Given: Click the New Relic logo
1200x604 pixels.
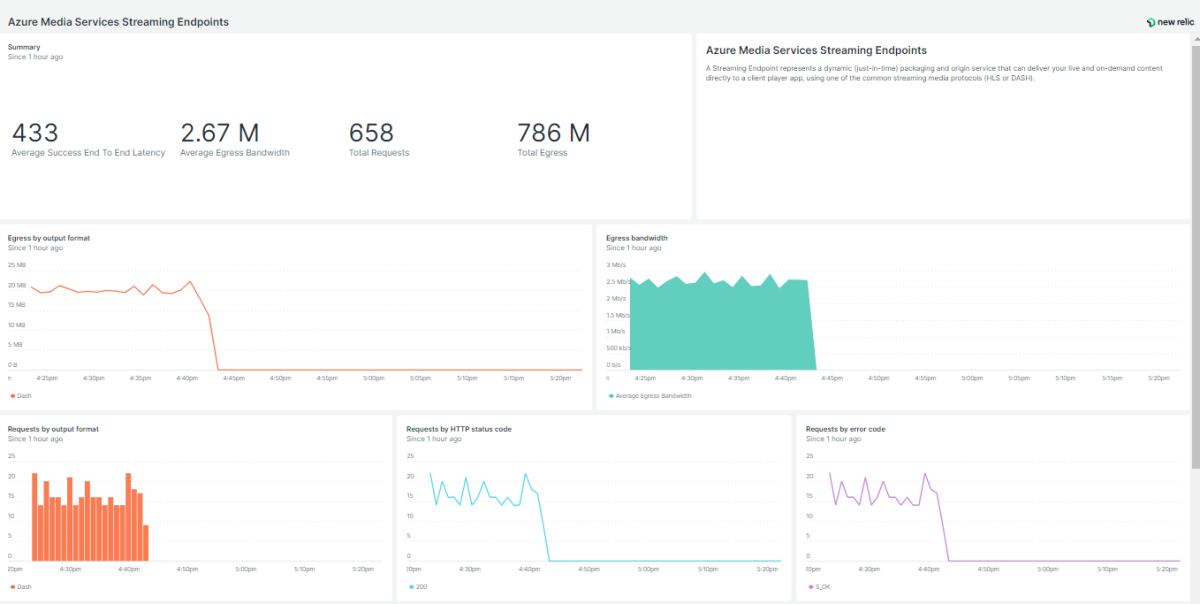Looking at the screenshot, I should coord(1168,21).
